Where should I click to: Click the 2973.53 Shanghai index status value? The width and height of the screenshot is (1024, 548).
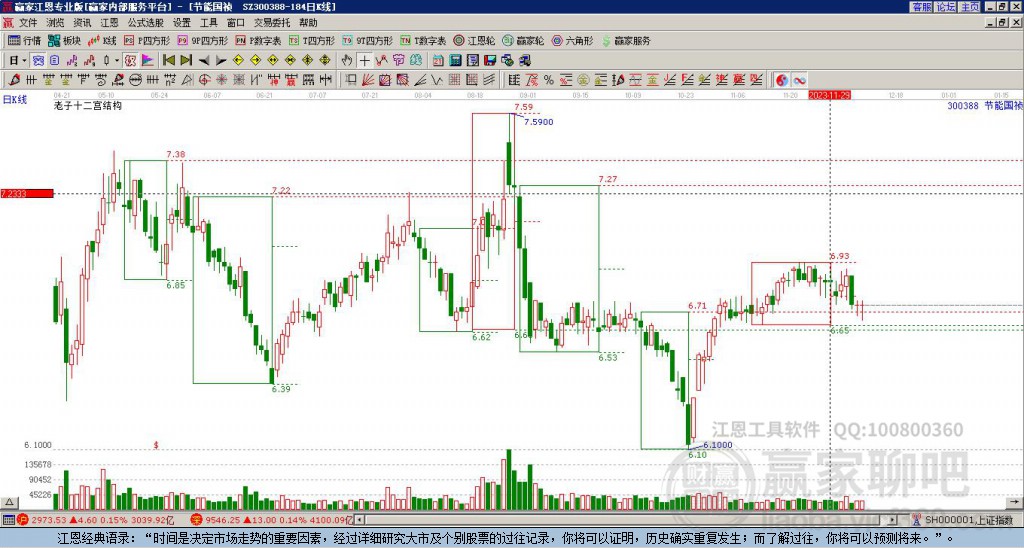48,520
